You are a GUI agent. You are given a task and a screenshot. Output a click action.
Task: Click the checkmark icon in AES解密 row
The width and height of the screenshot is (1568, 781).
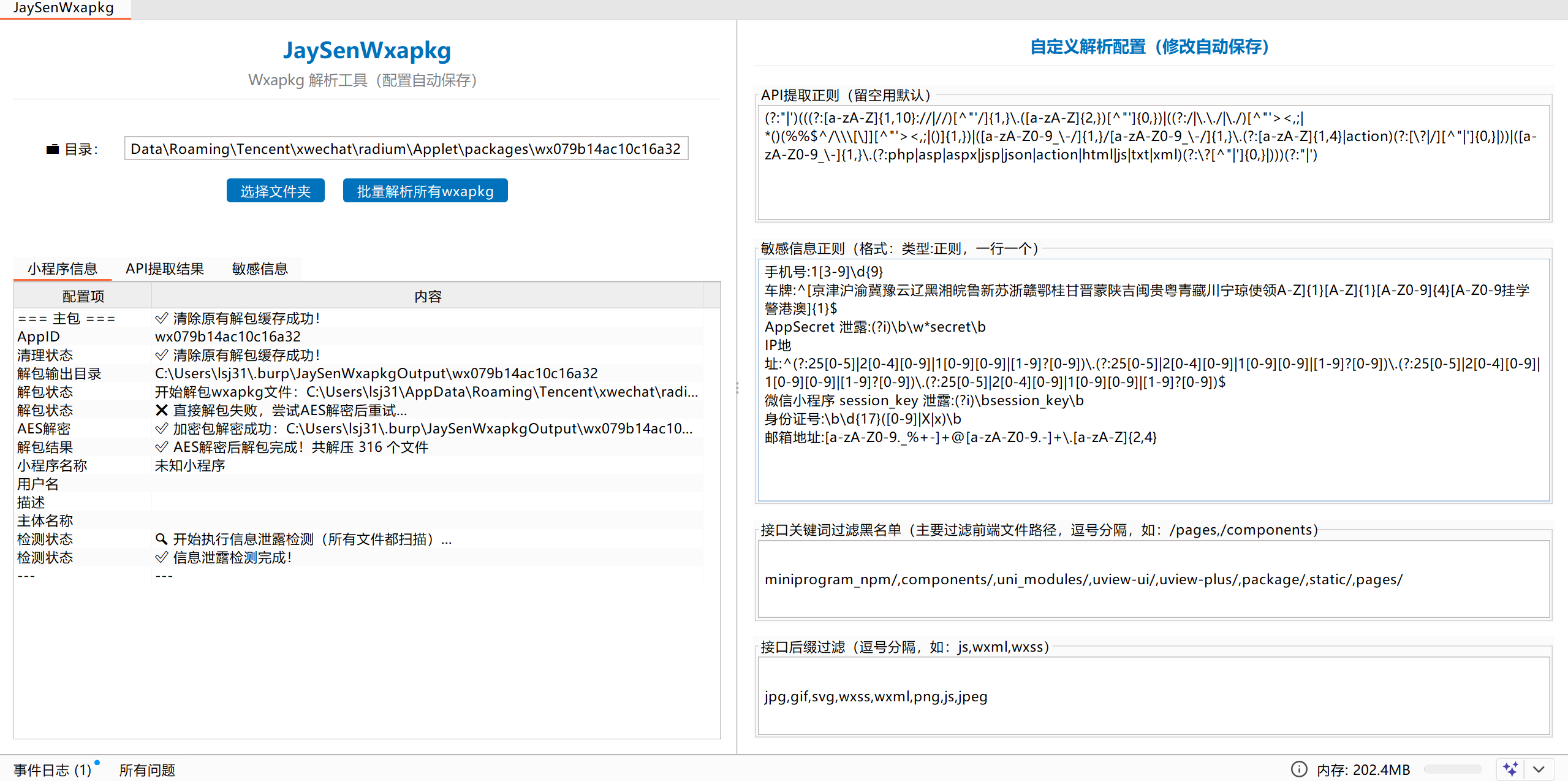161,429
